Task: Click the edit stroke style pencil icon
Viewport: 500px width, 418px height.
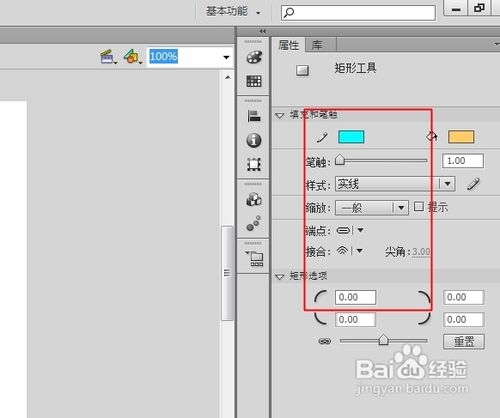Action: [x=473, y=184]
